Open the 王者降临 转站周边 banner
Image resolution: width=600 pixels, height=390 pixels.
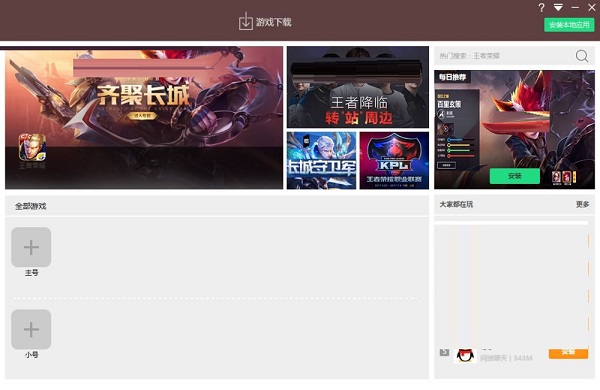pyautogui.click(x=358, y=87)
